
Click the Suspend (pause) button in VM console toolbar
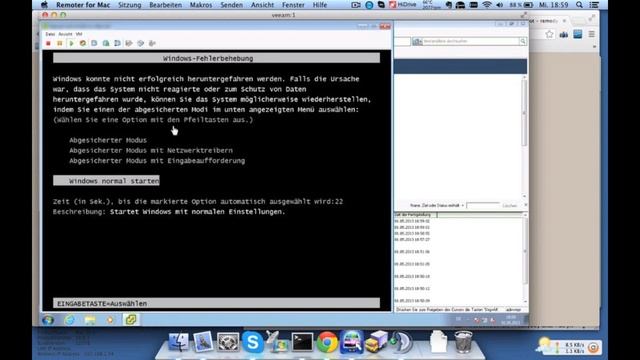pos(60,43)
